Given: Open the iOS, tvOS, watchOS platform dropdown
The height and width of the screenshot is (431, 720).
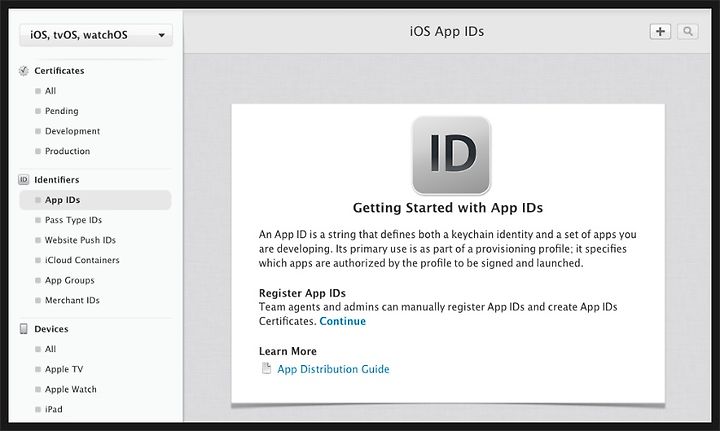Looking at the screenshot, I should pos(96,35).
